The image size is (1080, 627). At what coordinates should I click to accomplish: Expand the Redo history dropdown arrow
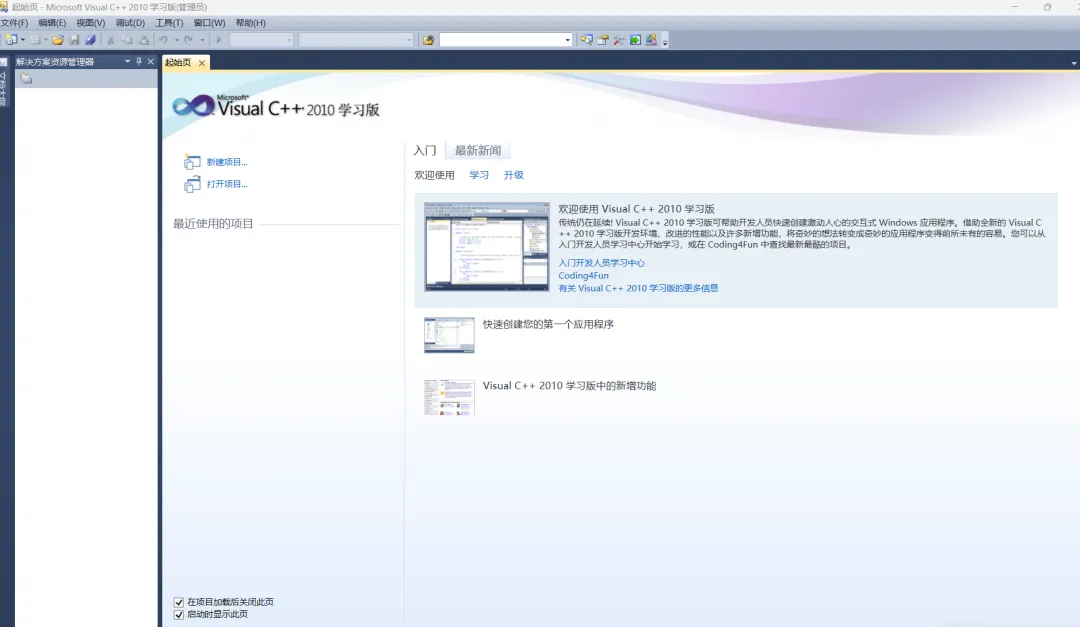pyautogui.click(x=202, y=40)
